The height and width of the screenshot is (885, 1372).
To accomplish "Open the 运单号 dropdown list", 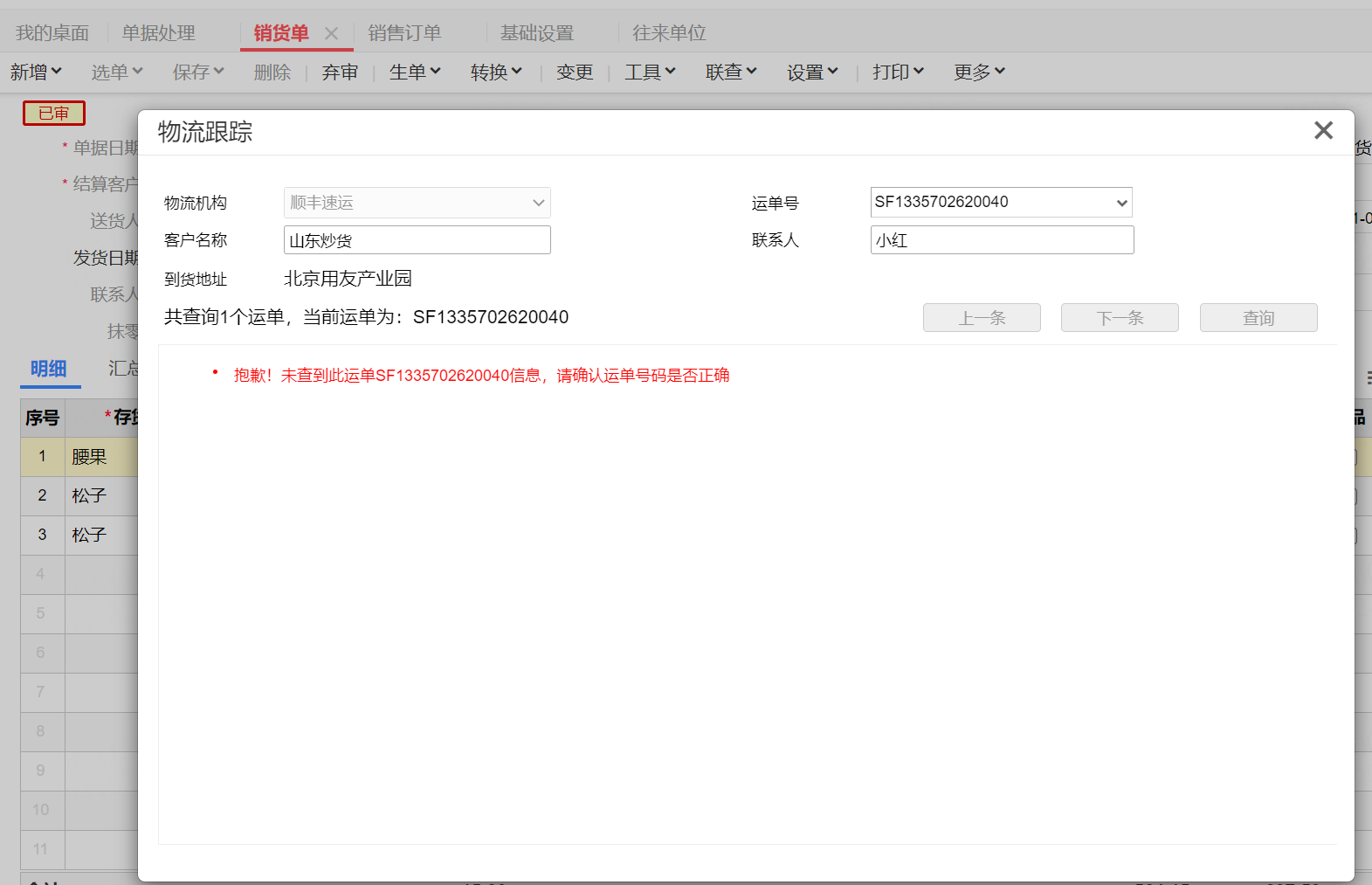I will pyautogui.click(x=1121, y=203).
